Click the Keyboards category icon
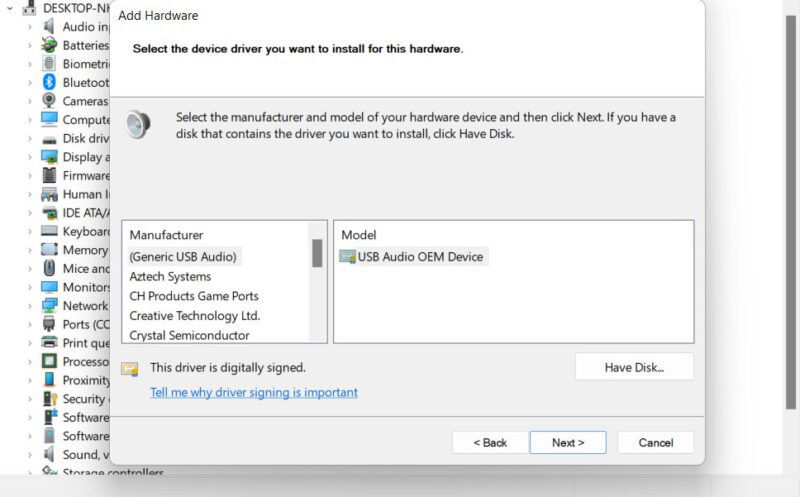This screenshot has width=800, height=497. click(49, 231)
